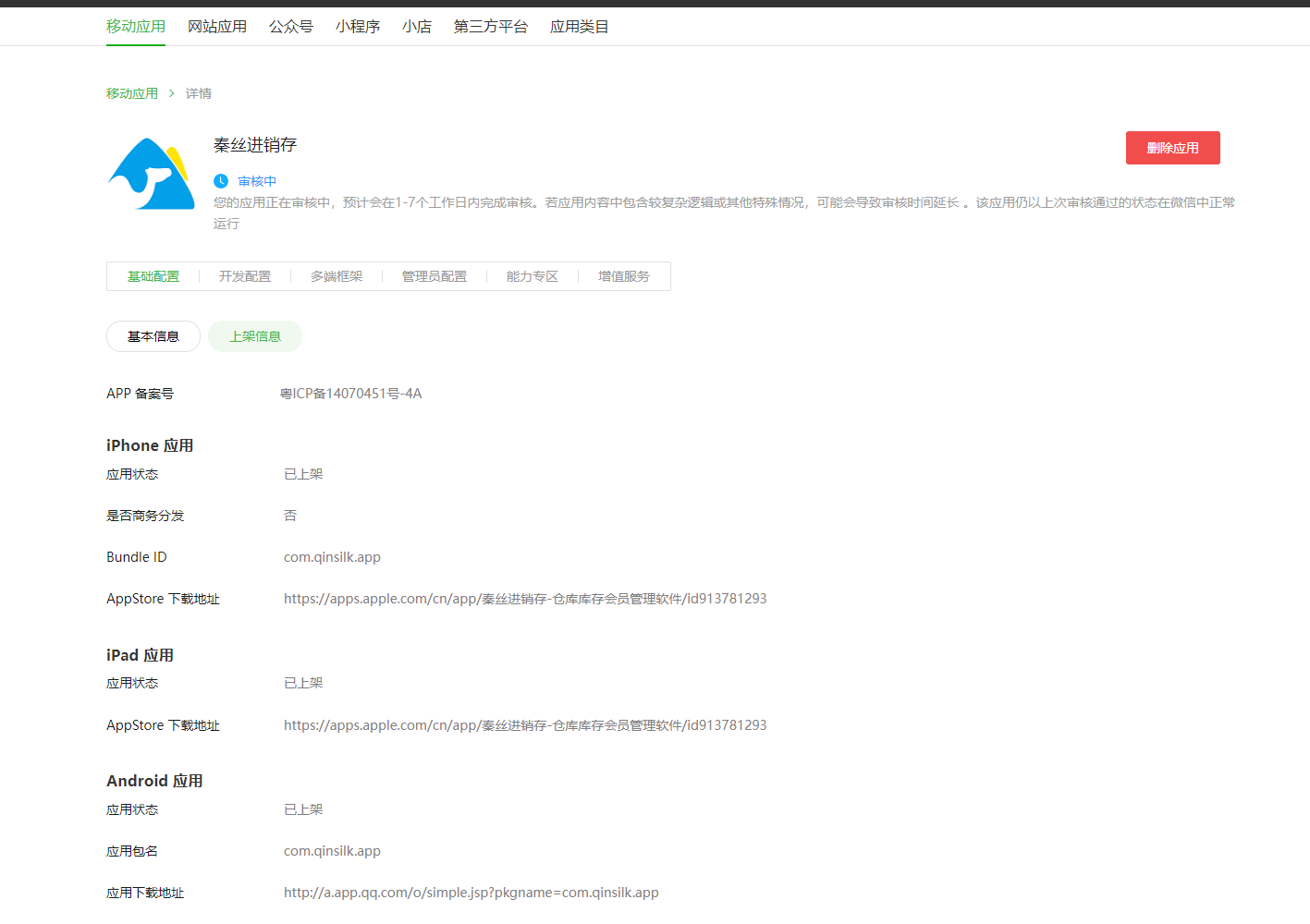Screen dimensions: 1310x924
Task: Click the 基本信息 pill button
Action: (153, 336)
